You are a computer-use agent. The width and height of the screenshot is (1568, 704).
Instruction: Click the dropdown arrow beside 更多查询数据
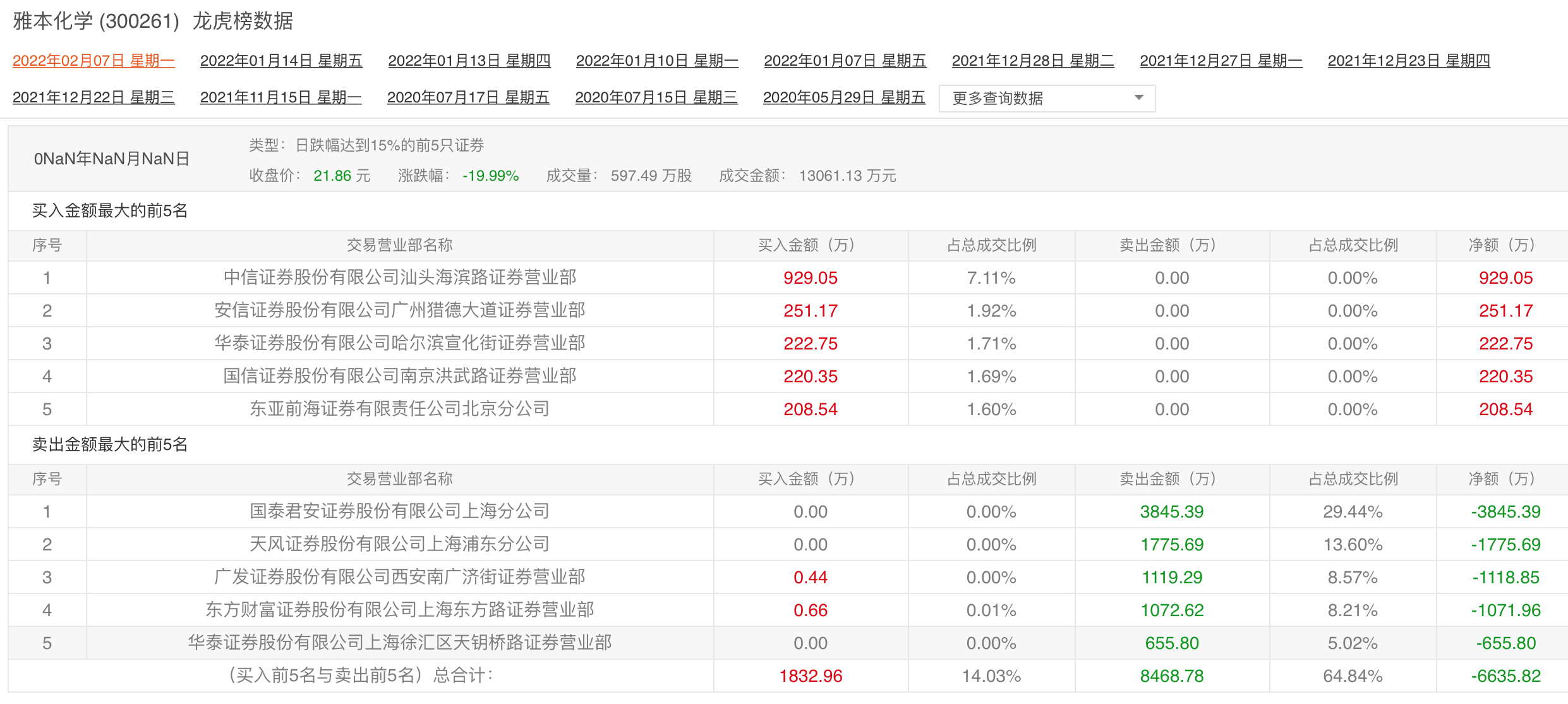click(1138, 98)
